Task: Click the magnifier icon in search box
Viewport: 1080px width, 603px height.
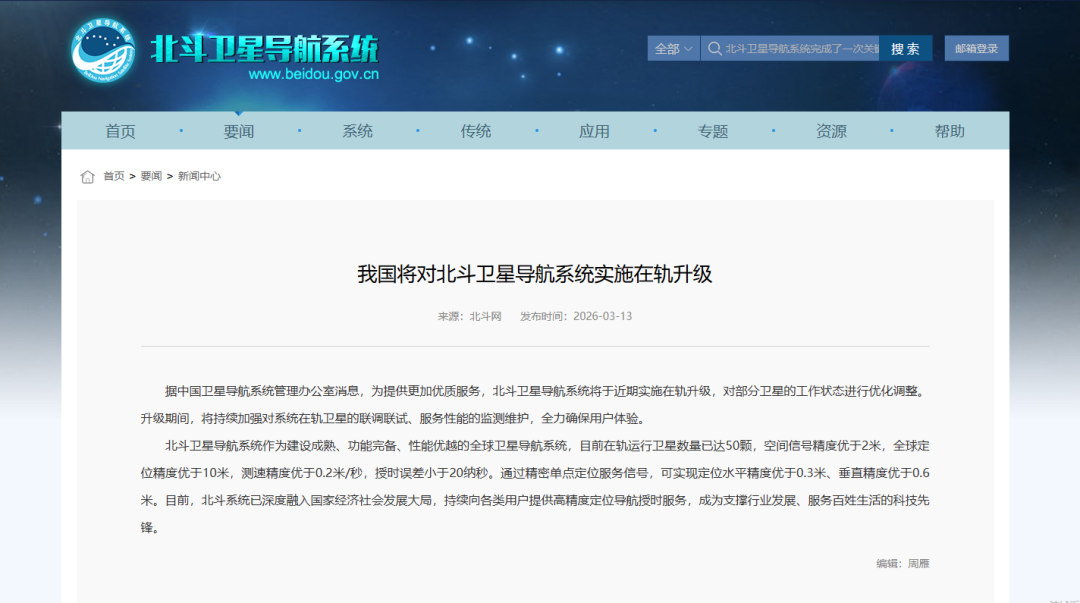Action: click(x=714, y=48)
